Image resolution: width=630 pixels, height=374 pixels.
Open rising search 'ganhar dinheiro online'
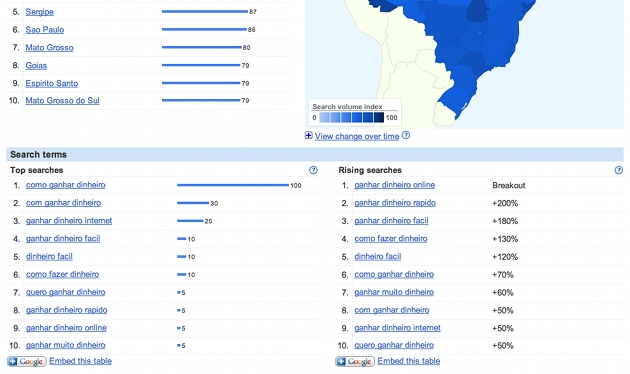[x=395, y=185]
